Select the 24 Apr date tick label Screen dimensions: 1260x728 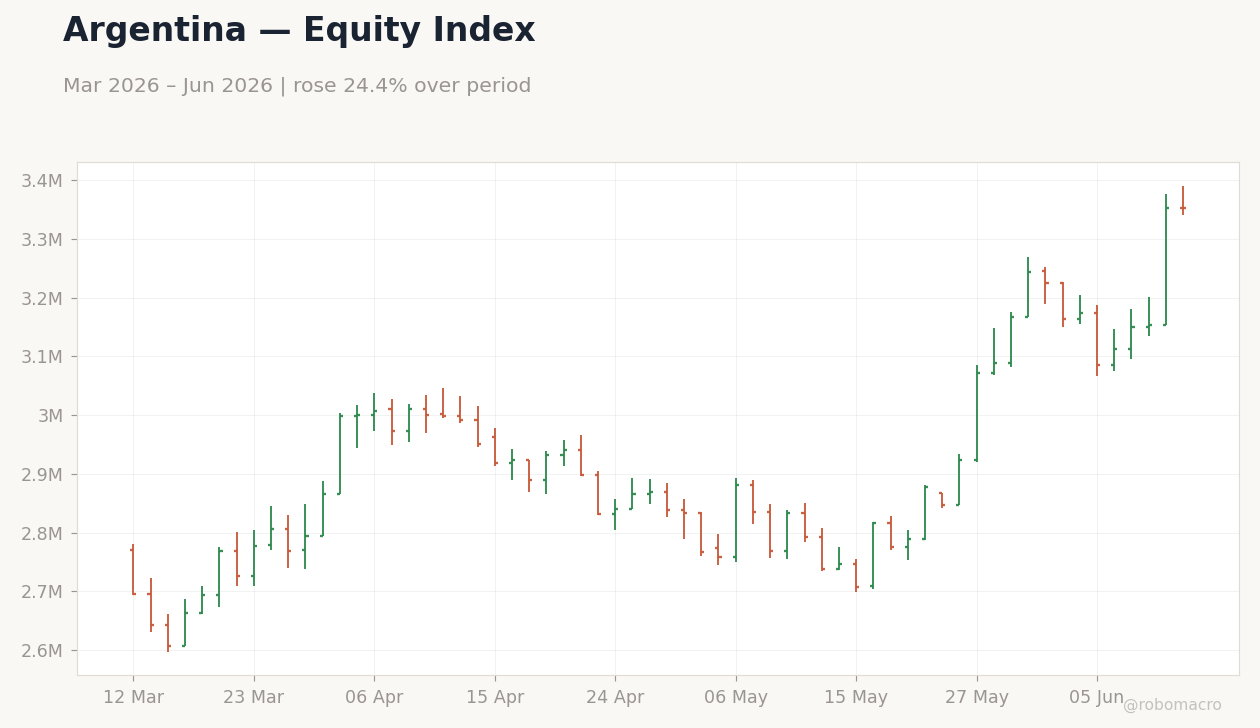click(x=615, y=697)
